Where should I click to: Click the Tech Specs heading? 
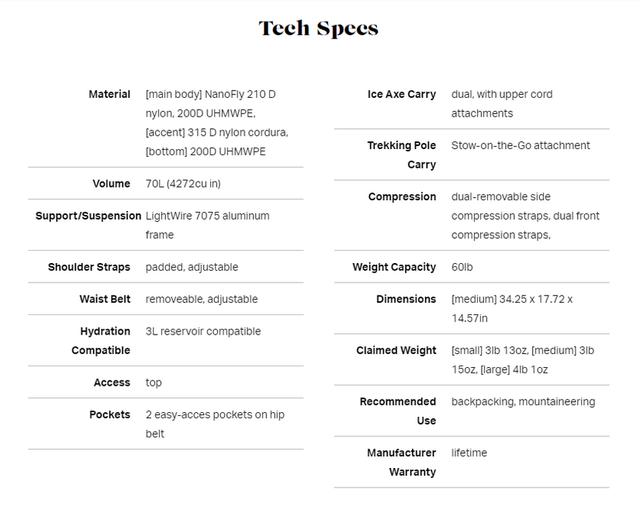tap(319, 28)
